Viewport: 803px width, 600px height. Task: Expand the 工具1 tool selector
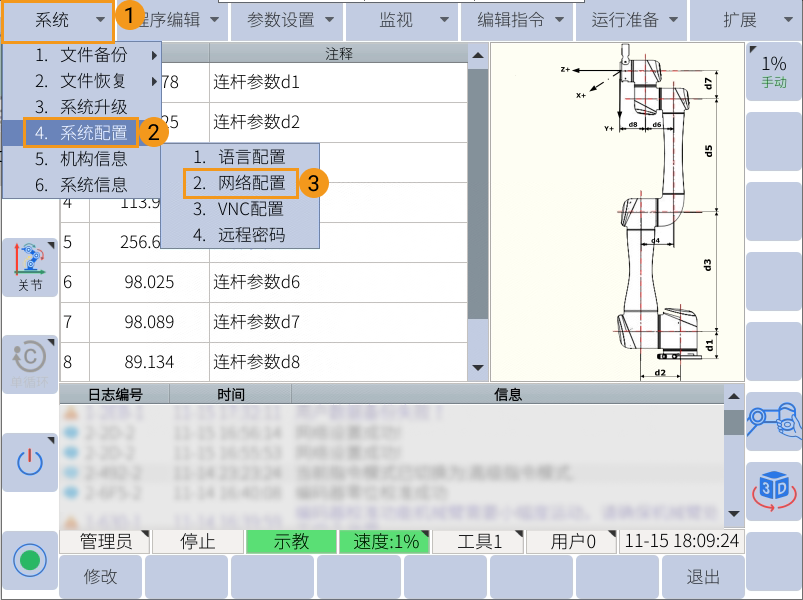[479, 542]
